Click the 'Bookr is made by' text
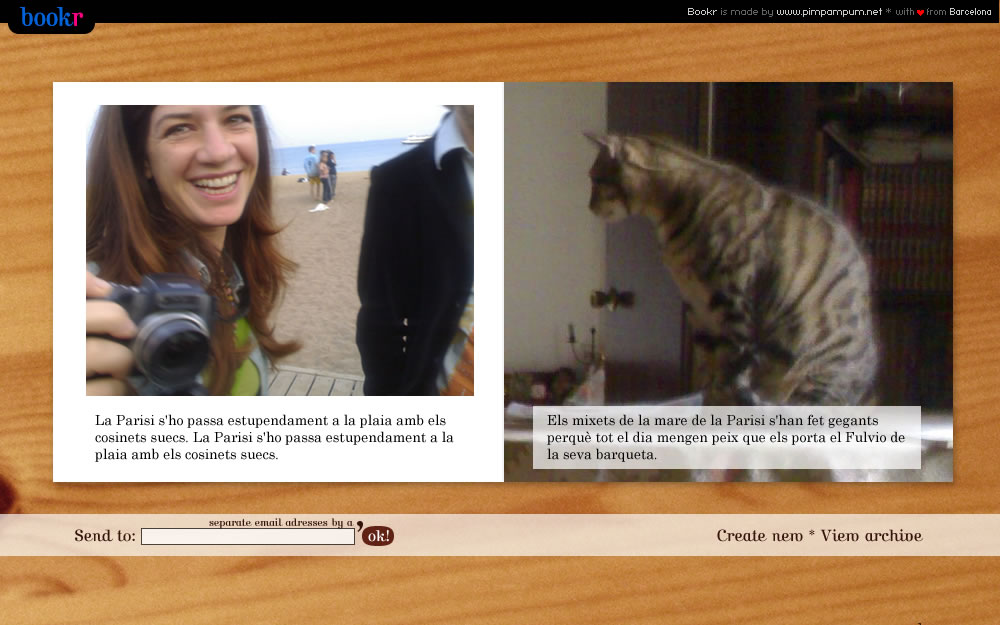Screen dimensions: 1000x625 pyautogui.click(x=730, y=11)
